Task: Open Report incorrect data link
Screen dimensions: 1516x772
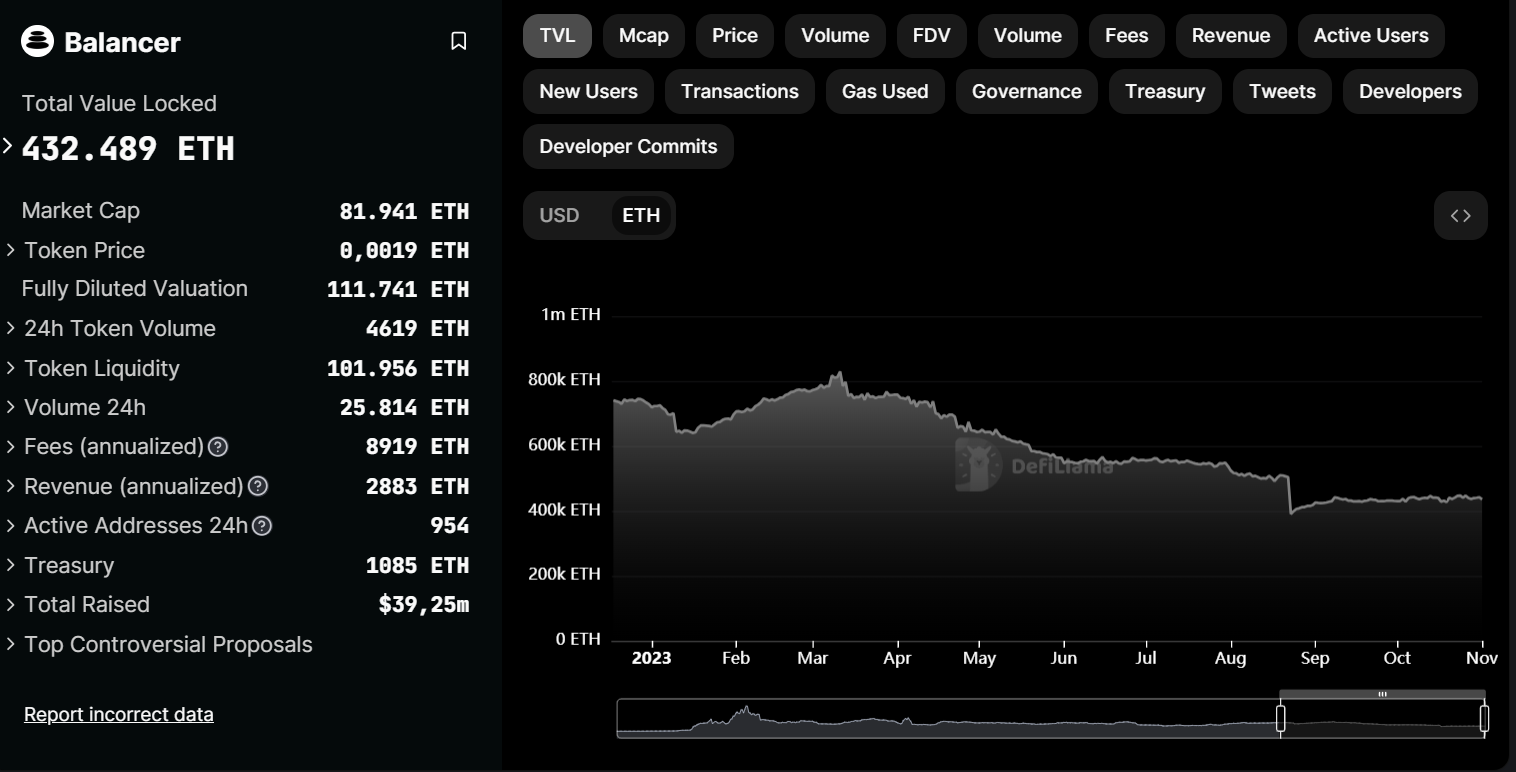Action: point(119,714)
